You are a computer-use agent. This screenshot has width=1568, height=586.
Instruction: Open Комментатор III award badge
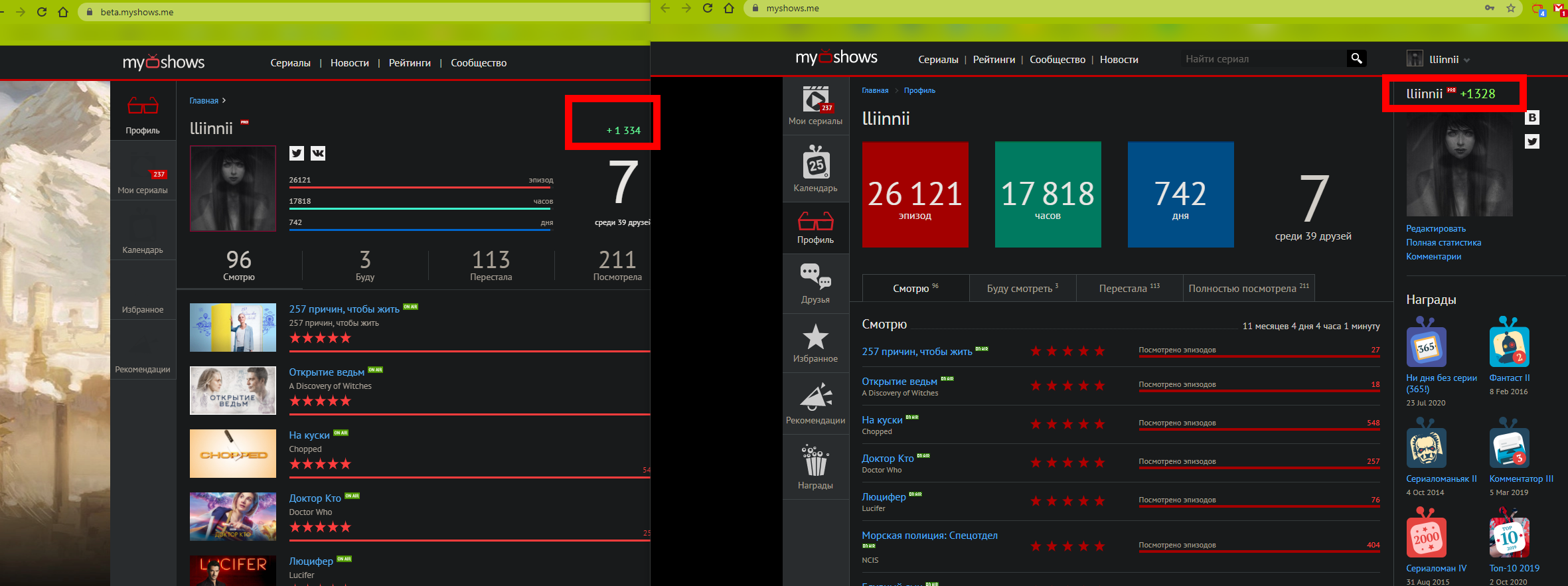coord(1509,443)
